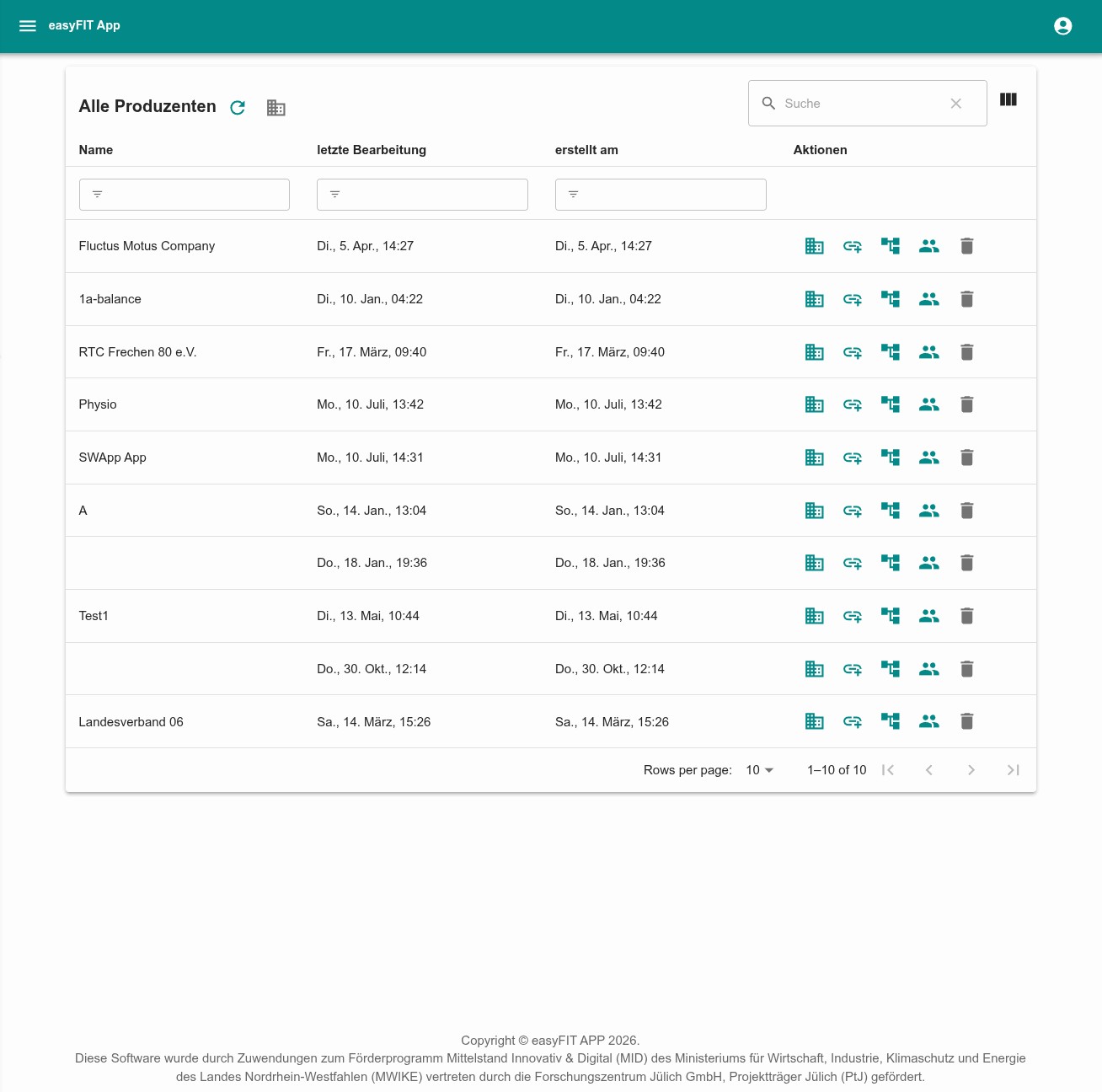Open company details for Fluctus Motus Company

click(814, 246)
